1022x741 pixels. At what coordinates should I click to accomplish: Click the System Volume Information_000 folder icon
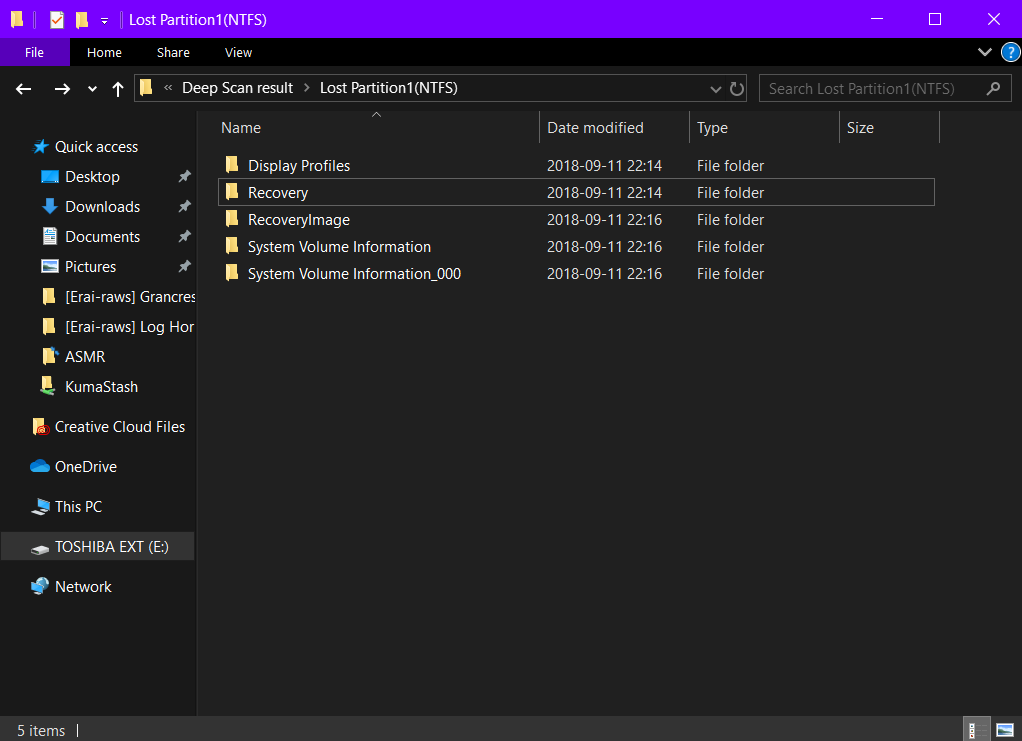[x=232, y=272]
